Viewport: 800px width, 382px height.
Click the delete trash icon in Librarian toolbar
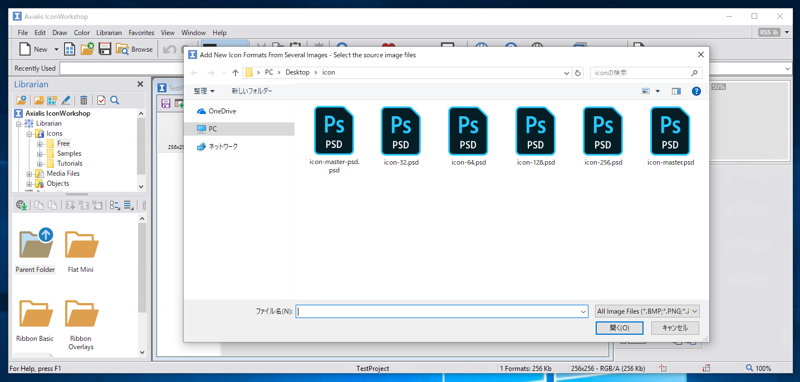pyautogui.click(x=84, y=100)
